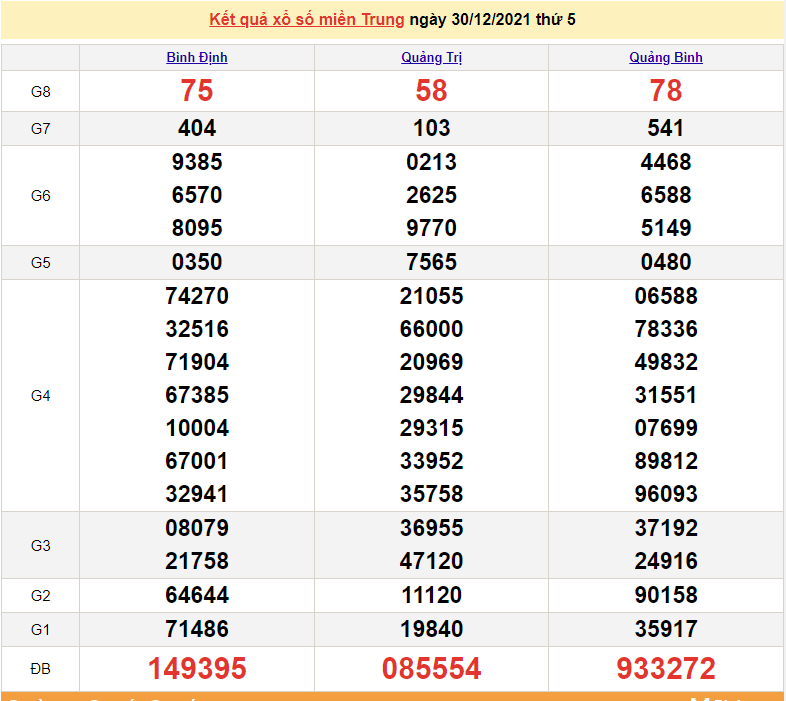
Task: Open the Quảng Trị province link
Action: click(x=431, y=57)
